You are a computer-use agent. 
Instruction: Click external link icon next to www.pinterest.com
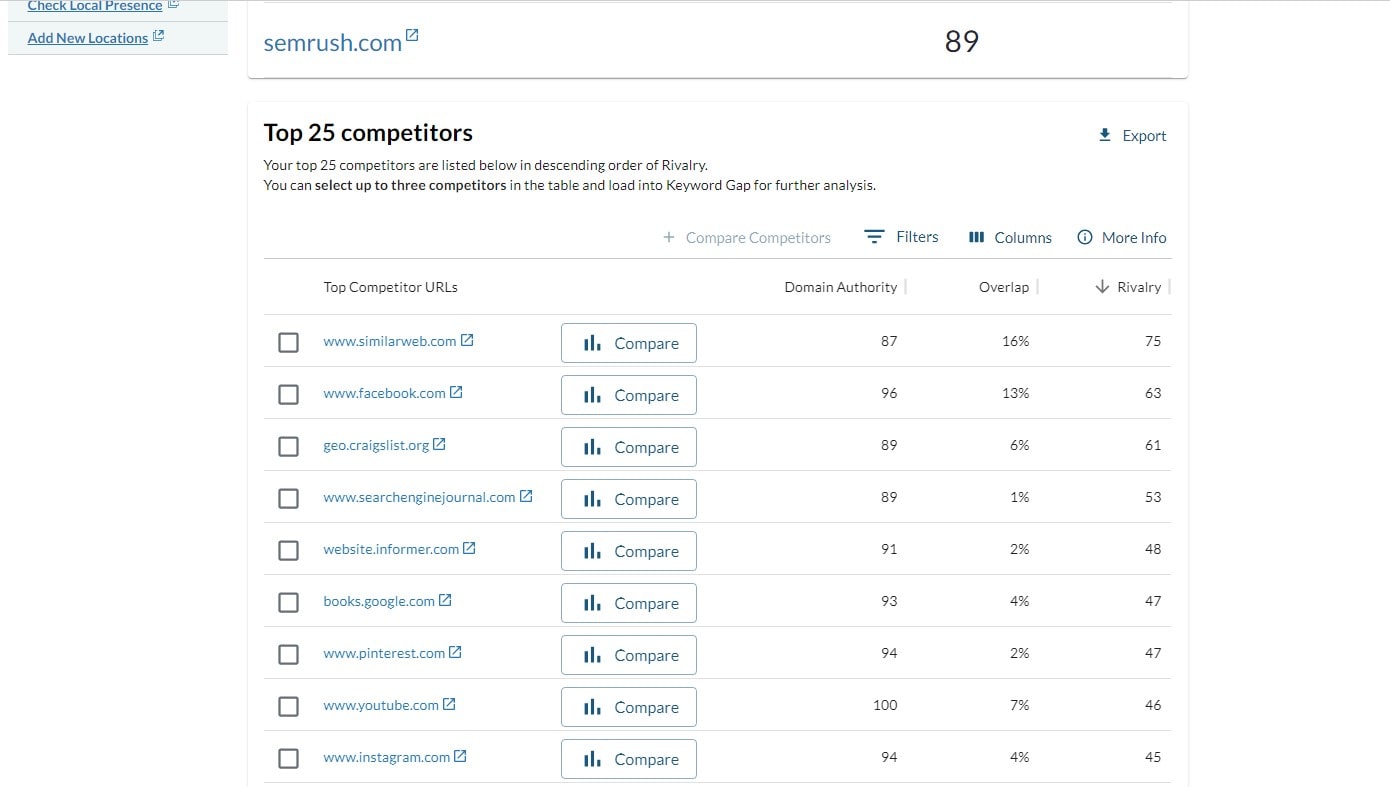(x=455, y=652)
